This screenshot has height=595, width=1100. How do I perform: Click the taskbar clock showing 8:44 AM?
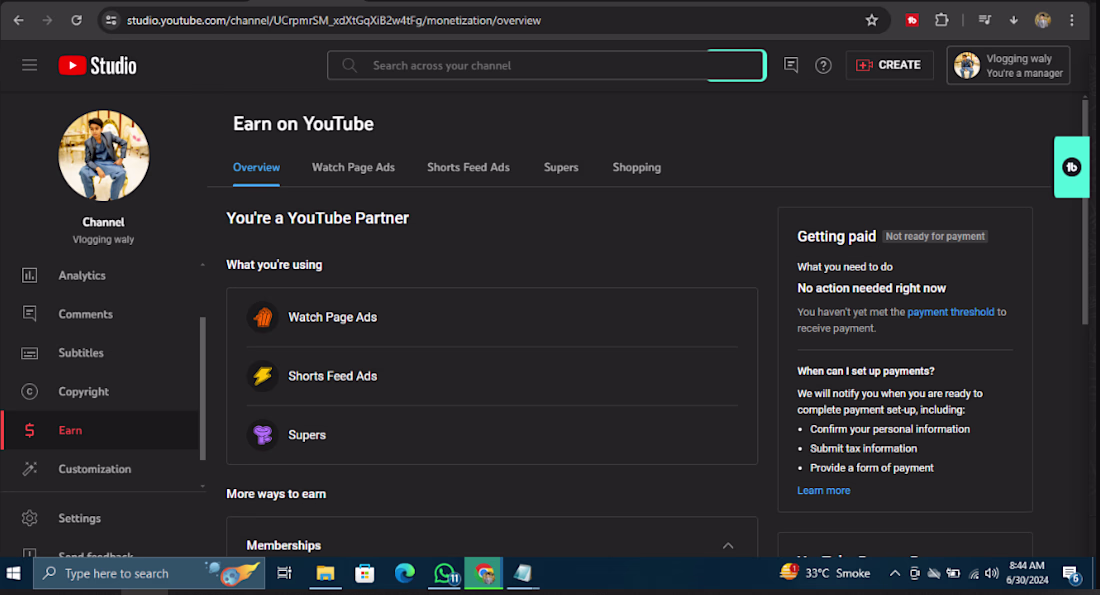click(1028, 573)
